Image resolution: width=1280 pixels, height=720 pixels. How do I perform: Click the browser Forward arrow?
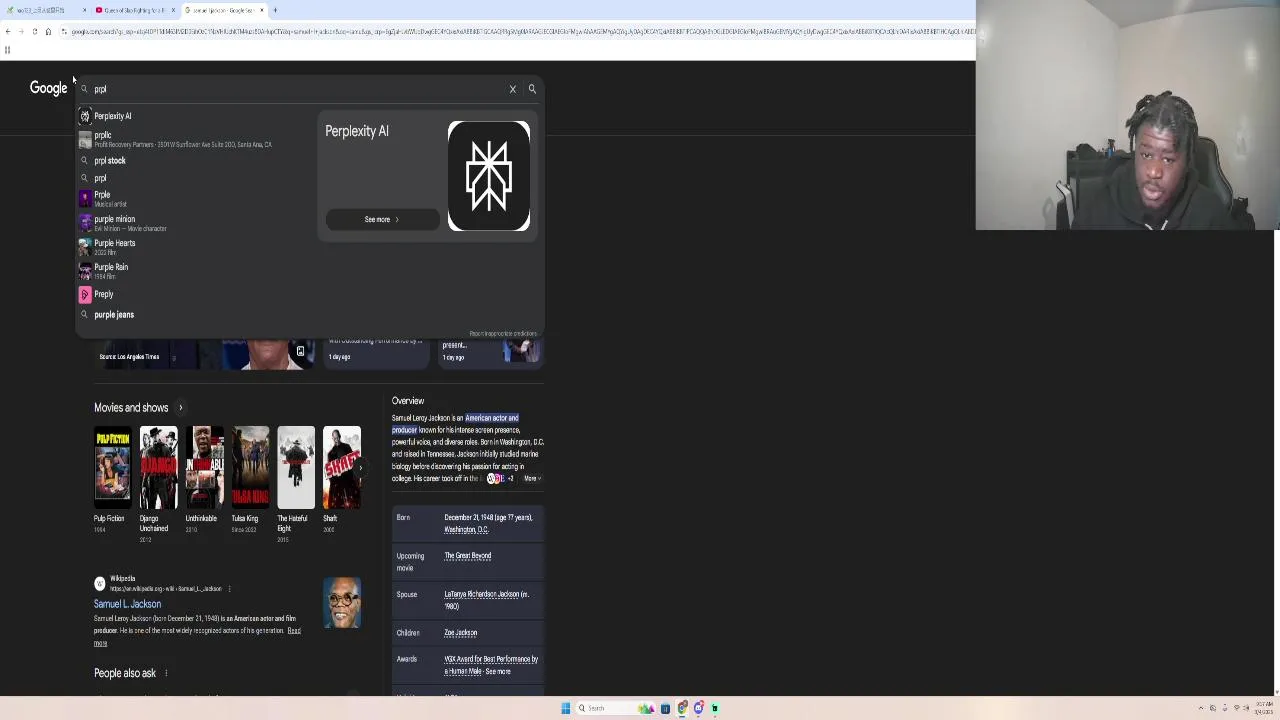click(x=21, y=32)
